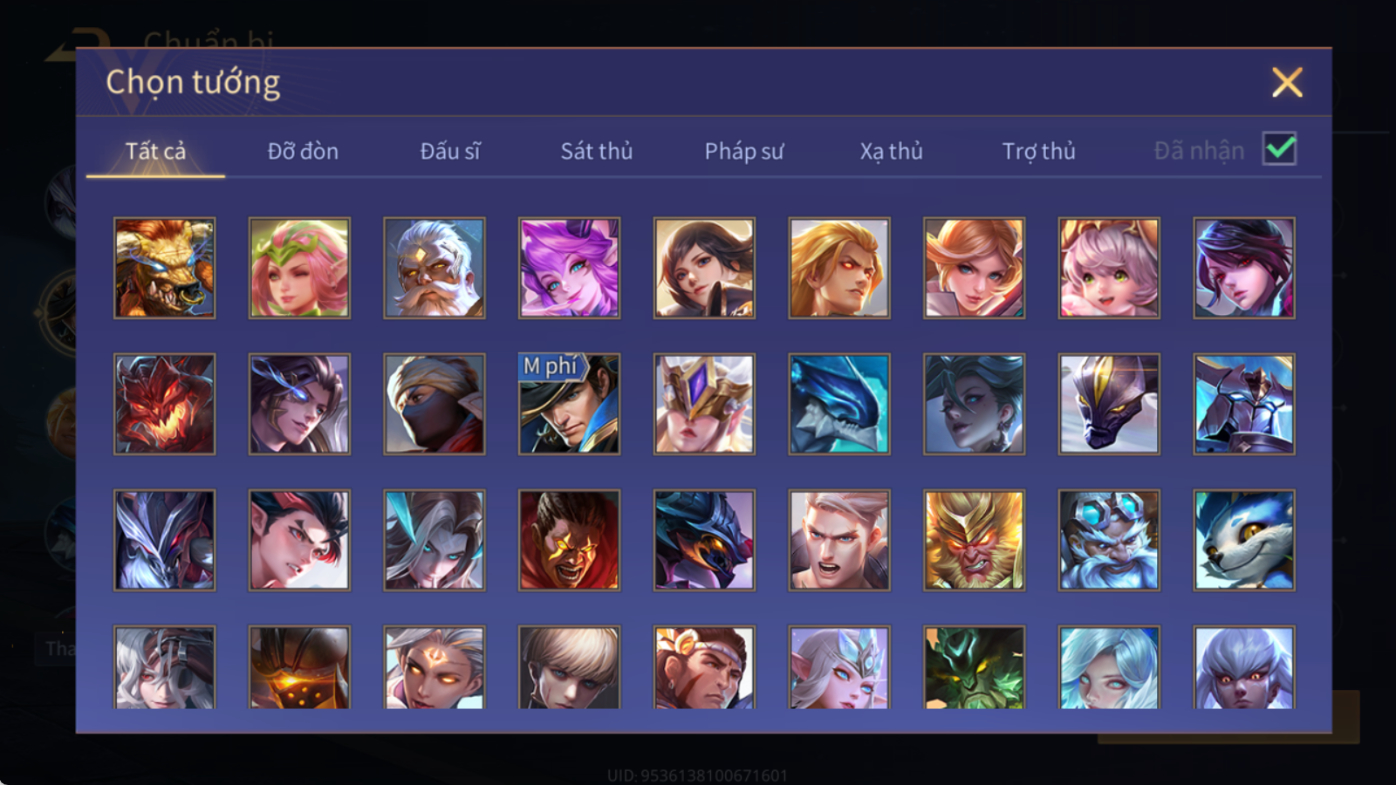Image resolution: width=1396 pixels, height=785 pixels.
Task: Choose the hero marked 'M phí'
Action: pyautogui.click(x=569, y=404)
